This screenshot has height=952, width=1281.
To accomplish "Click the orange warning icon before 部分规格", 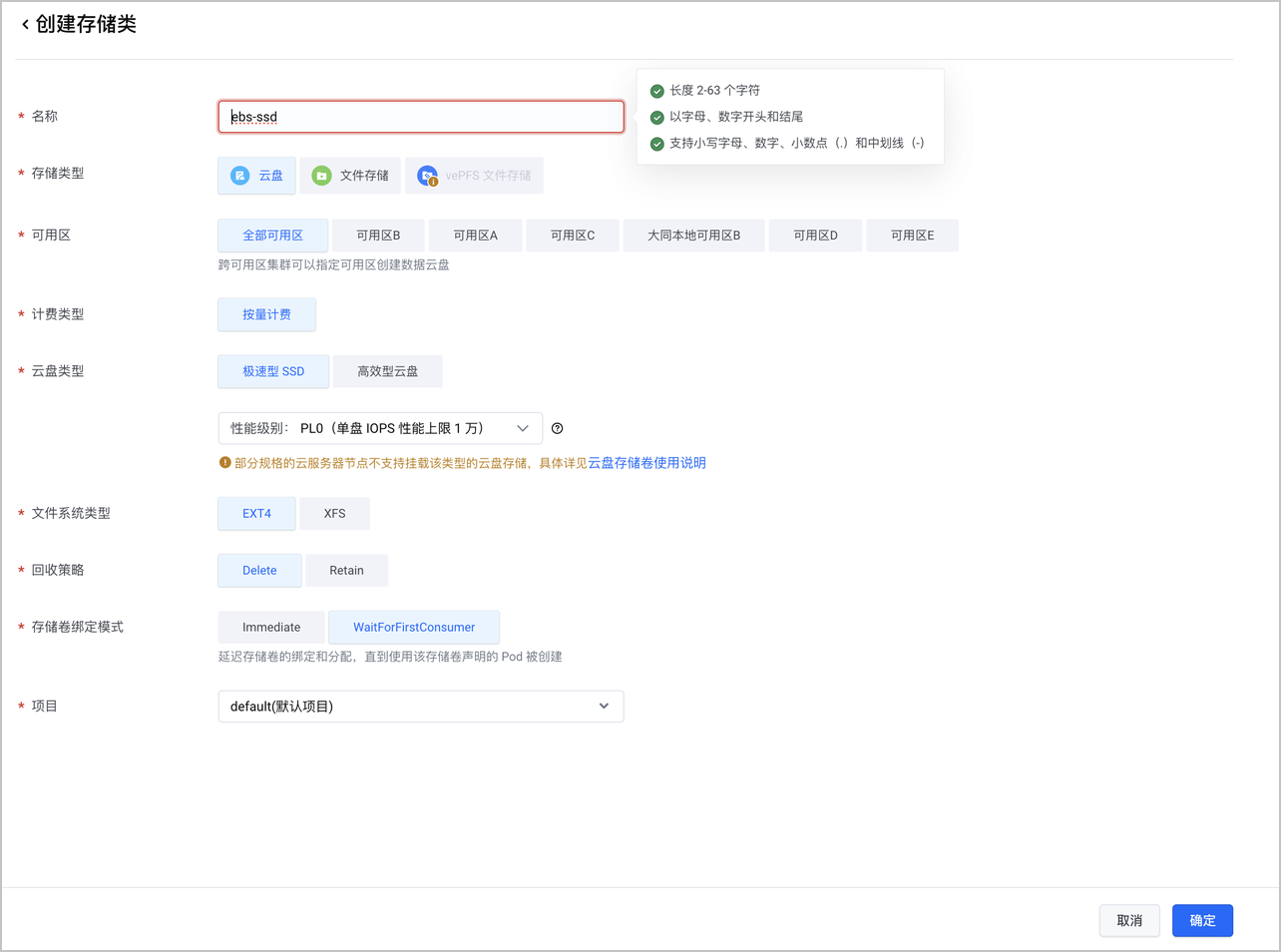I will pos(224,463).
